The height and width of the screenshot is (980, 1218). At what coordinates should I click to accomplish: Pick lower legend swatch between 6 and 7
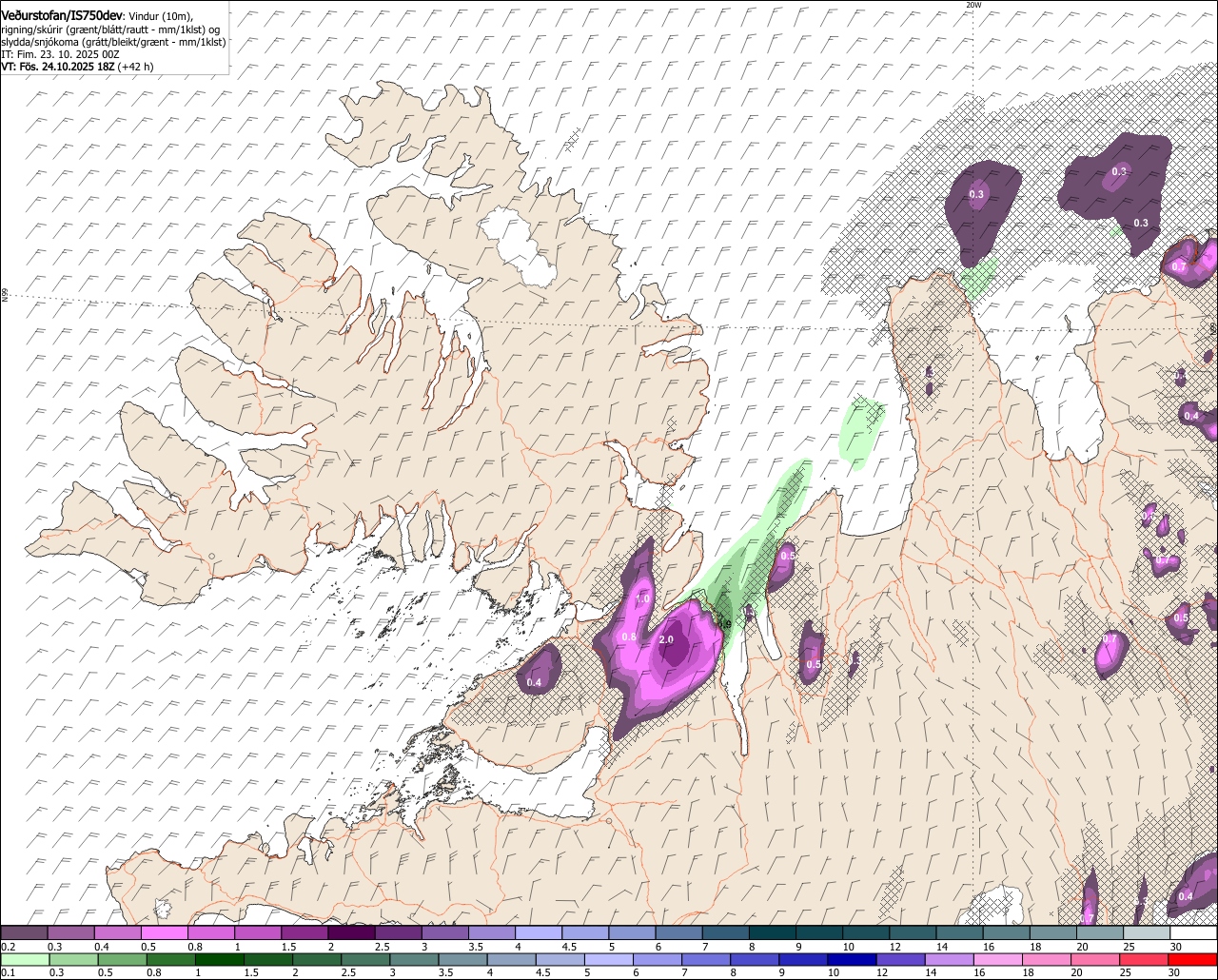[658, 960]
